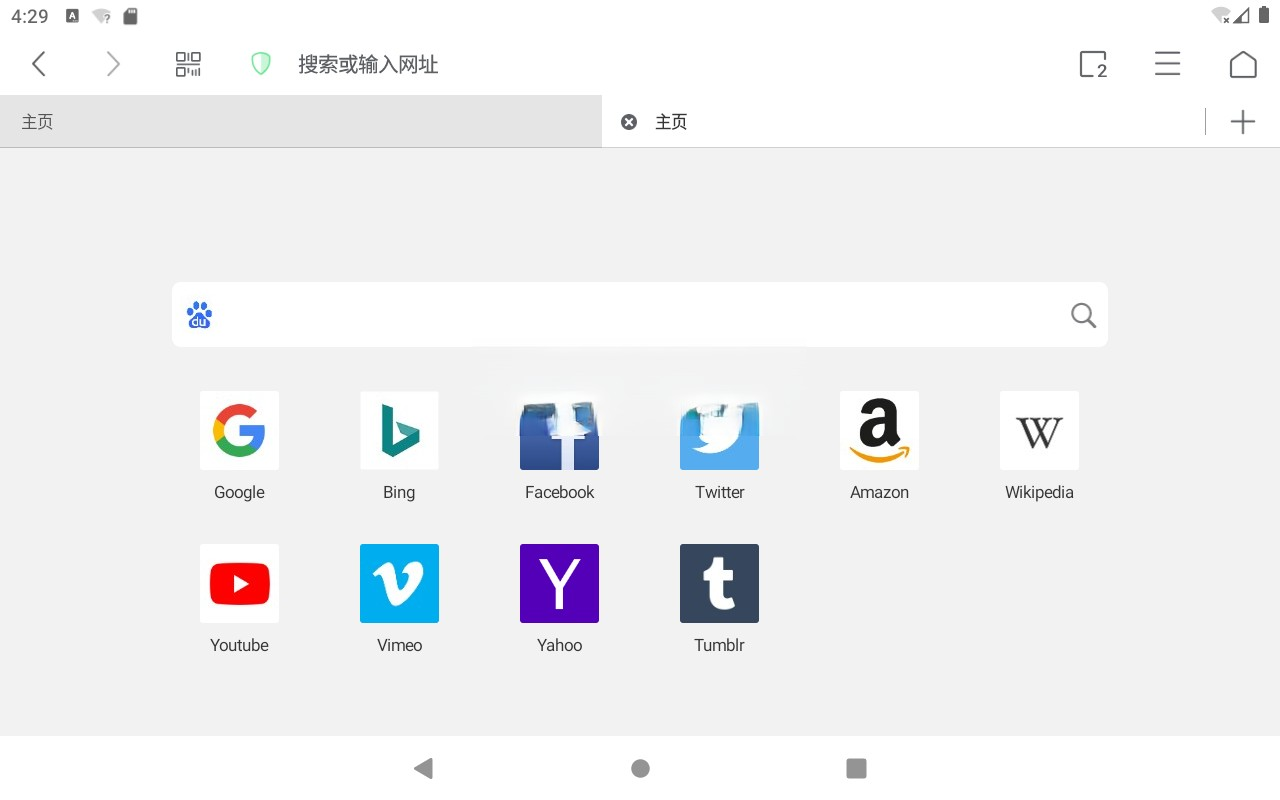The width and height of the screenshot is (1280, 800).
Task: Open the tab switcher showing 2 tabs
Action: click(x=1093, y=64)
